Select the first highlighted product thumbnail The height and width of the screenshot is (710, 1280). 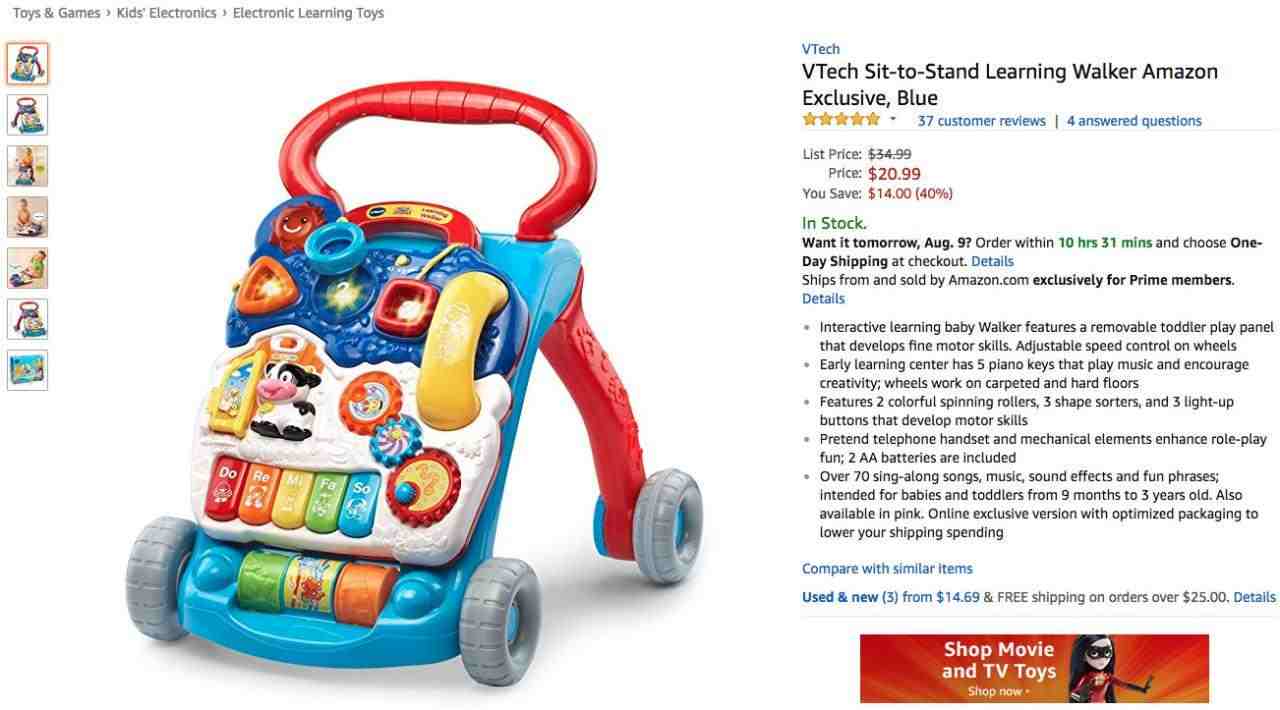click(27, 64)
